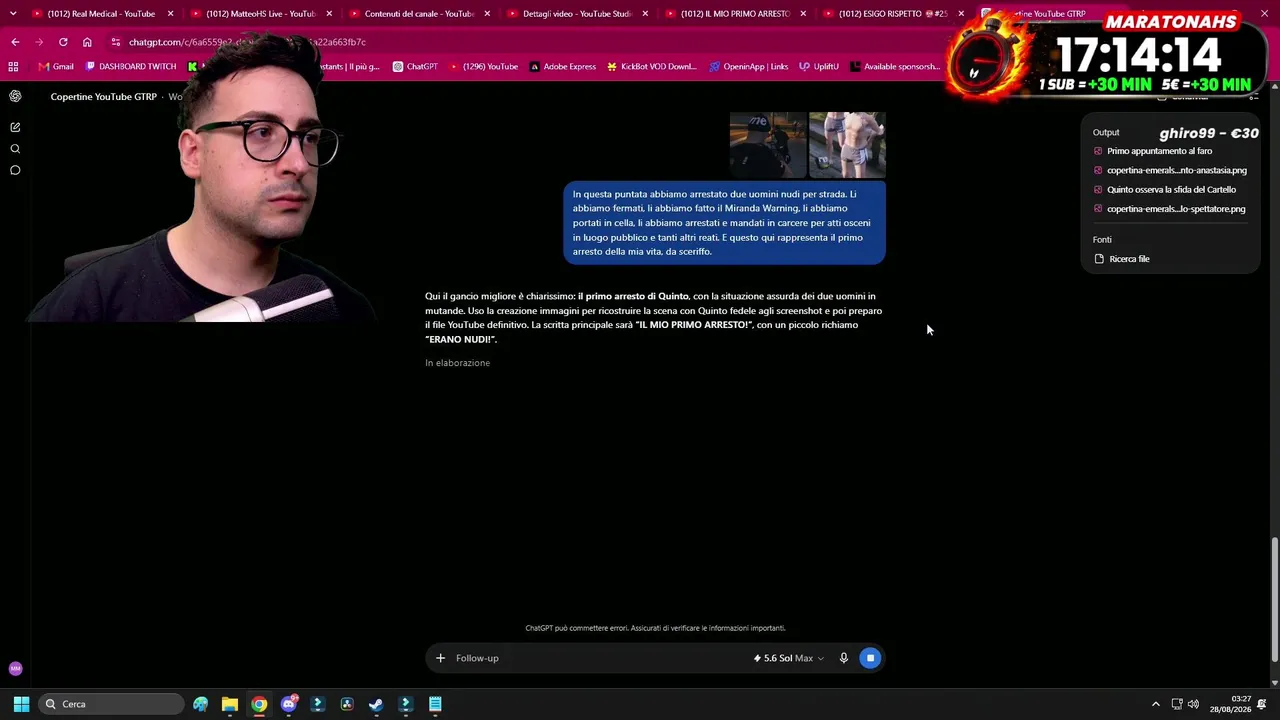Switch to the IL MIO PRIMO ARRESTO tab
Screen dimensions: 1280x720
[734, 14]
